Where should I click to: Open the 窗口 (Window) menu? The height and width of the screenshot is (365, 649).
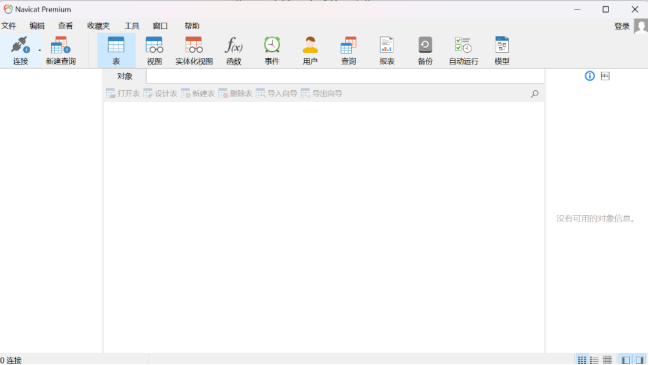point(160,26)
